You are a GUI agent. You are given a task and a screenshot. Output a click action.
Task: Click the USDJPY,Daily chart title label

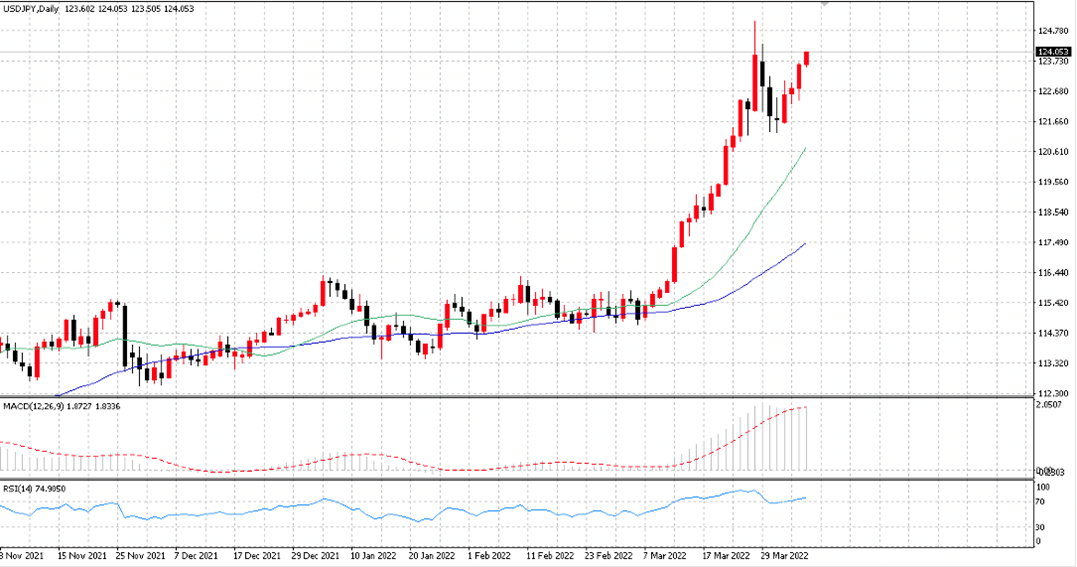pos(30,9)
